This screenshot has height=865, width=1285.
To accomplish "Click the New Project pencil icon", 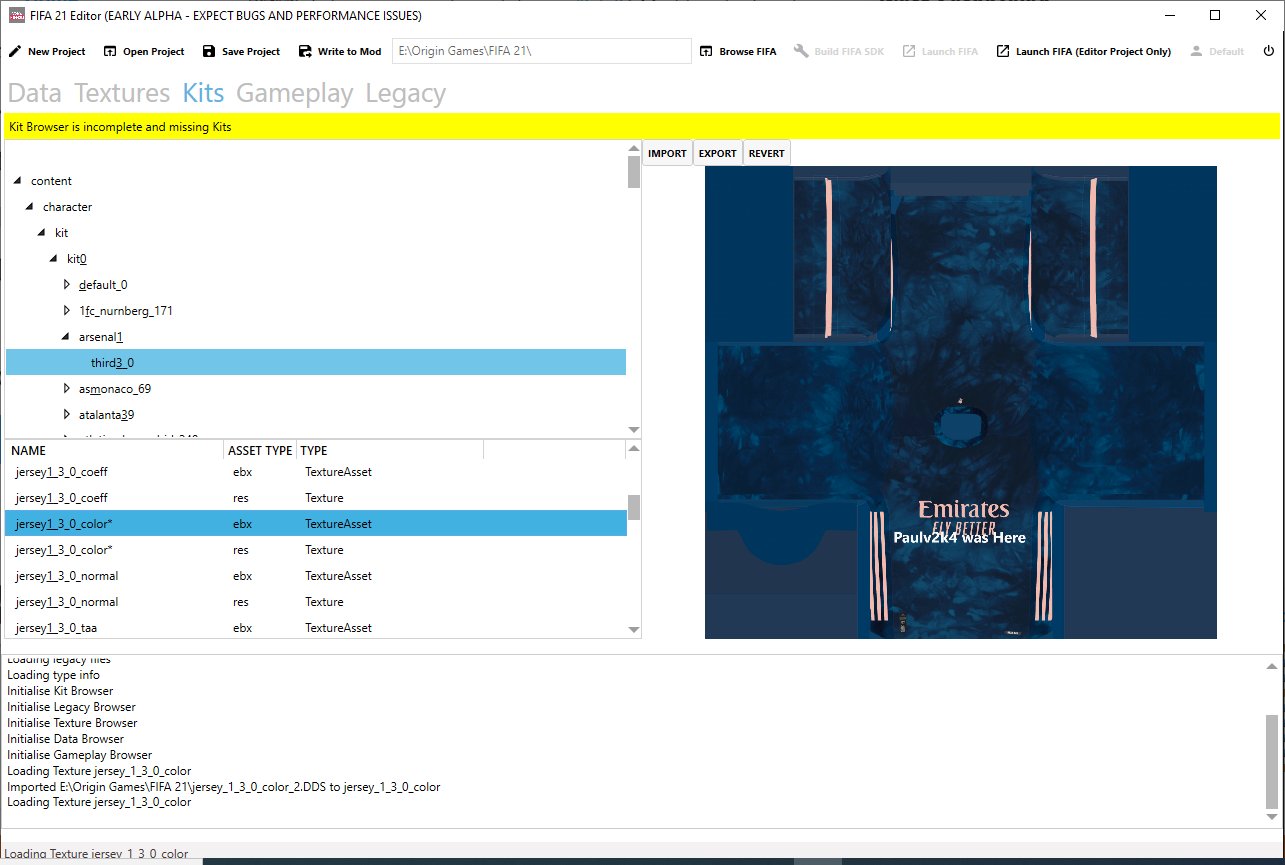I will 14,51.
